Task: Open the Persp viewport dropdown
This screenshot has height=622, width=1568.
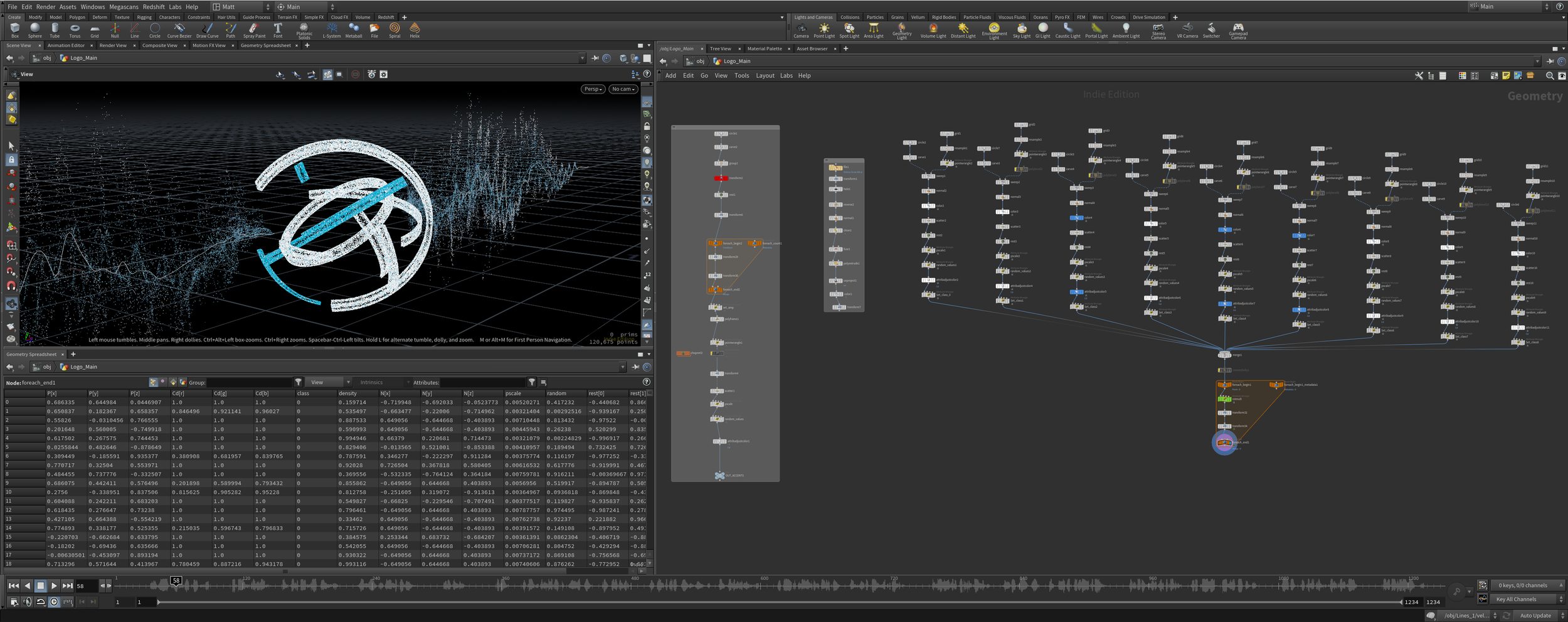Action: (x=593, y=89)
